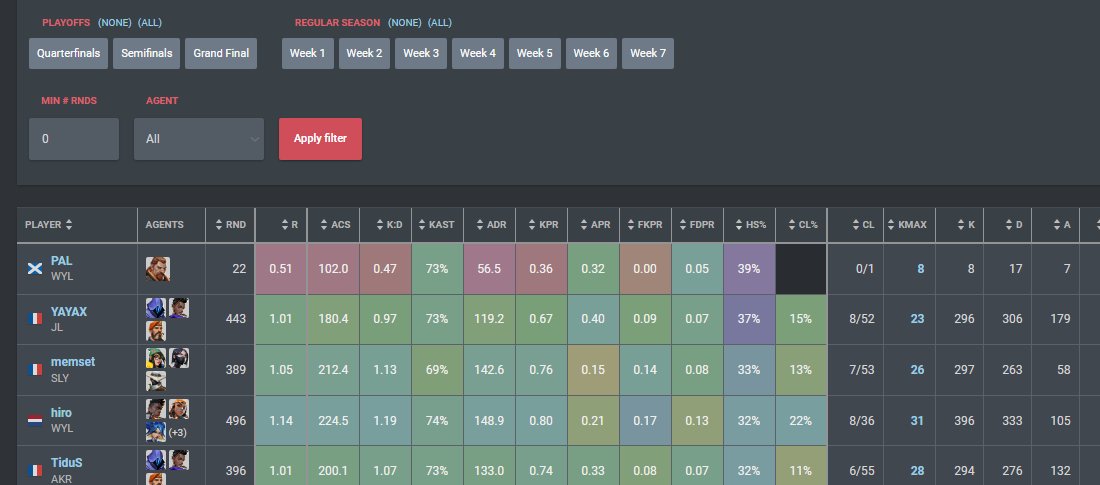Toggle the Semifinals filter
The width and height of the screenshot is (1100, 485).
tap(147, 53)
